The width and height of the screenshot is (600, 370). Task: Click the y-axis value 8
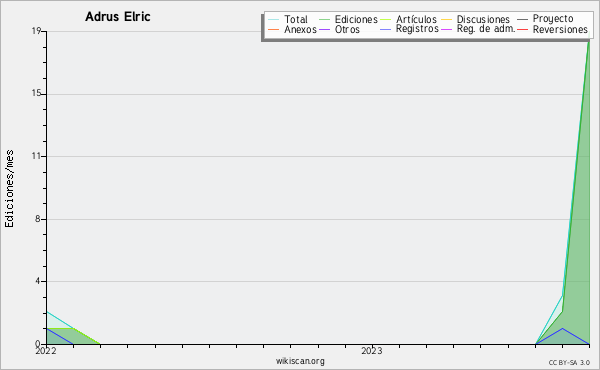pos(38,219)
